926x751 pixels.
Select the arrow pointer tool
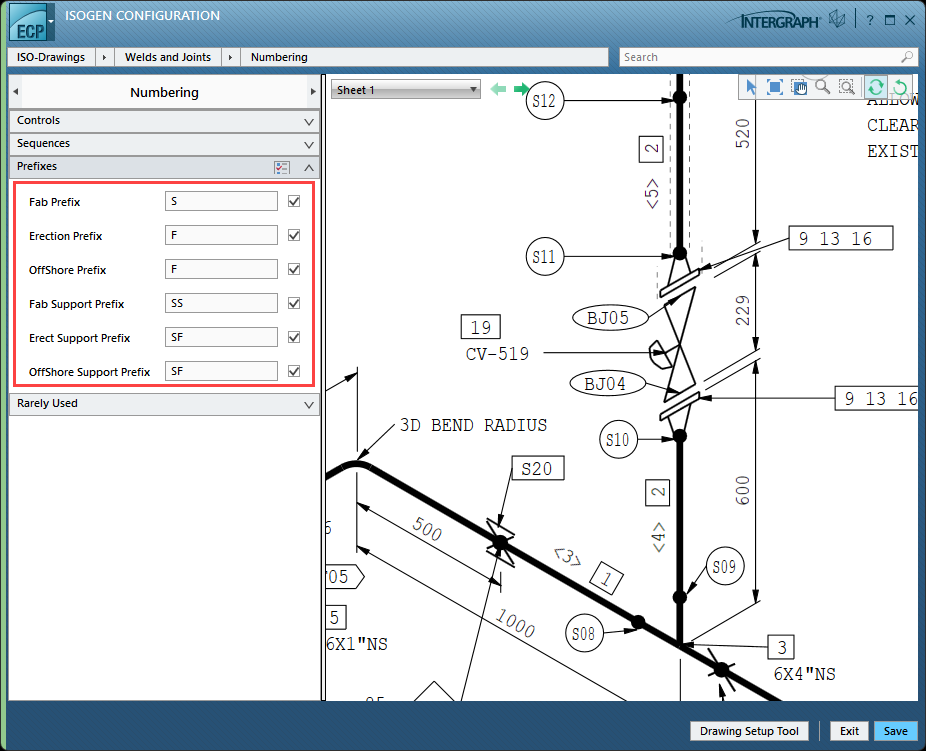[x=751, y=88]
